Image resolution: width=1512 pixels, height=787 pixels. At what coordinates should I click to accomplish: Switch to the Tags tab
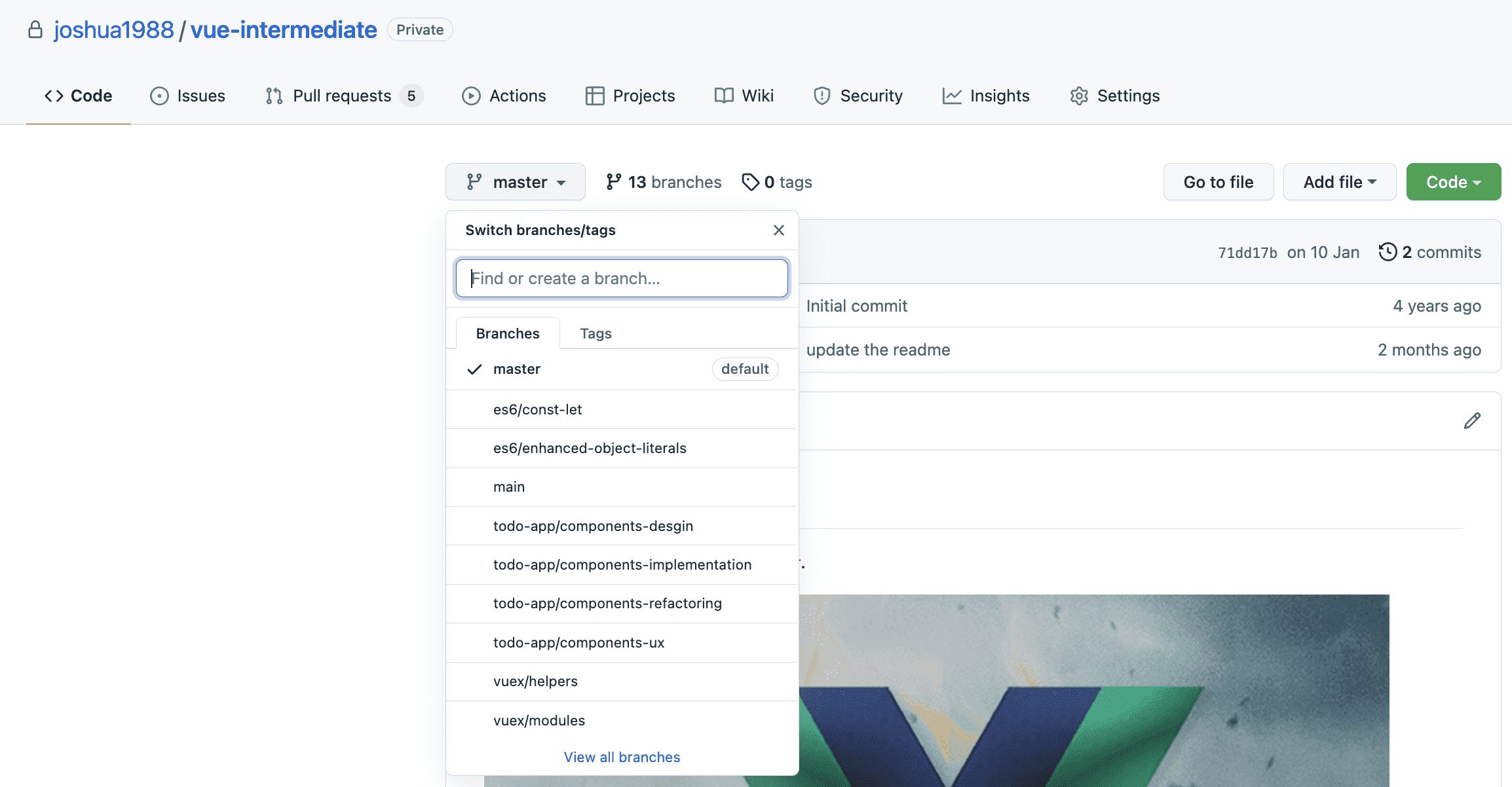coord(595,334)
